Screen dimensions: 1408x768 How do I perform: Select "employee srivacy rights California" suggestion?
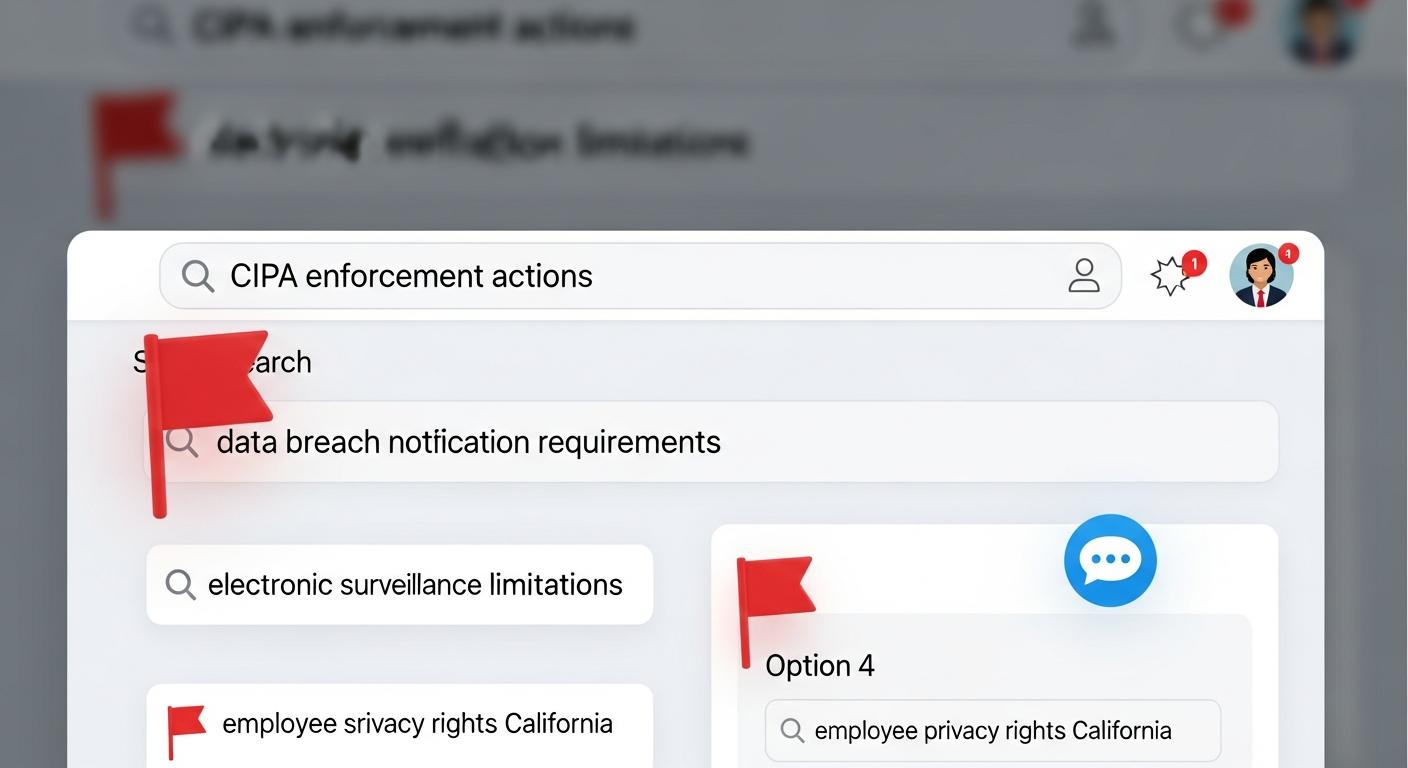[x=416, y=724]
